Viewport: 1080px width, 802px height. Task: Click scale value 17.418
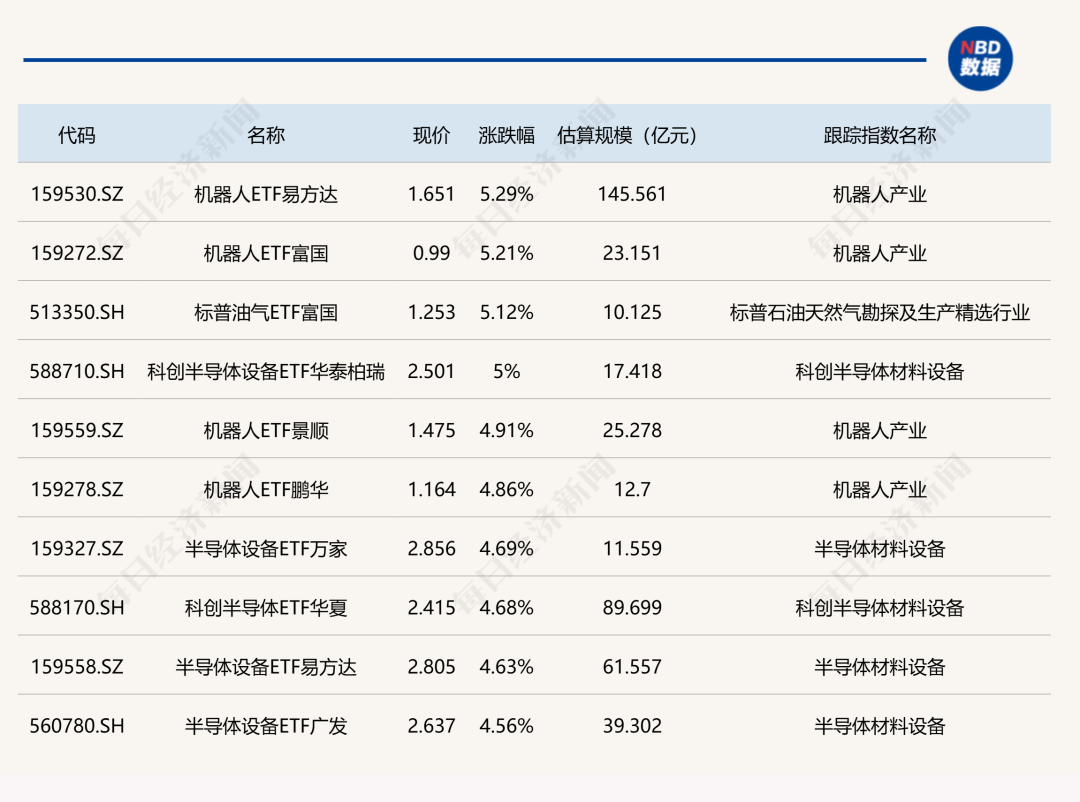click(x=632, y=372)
